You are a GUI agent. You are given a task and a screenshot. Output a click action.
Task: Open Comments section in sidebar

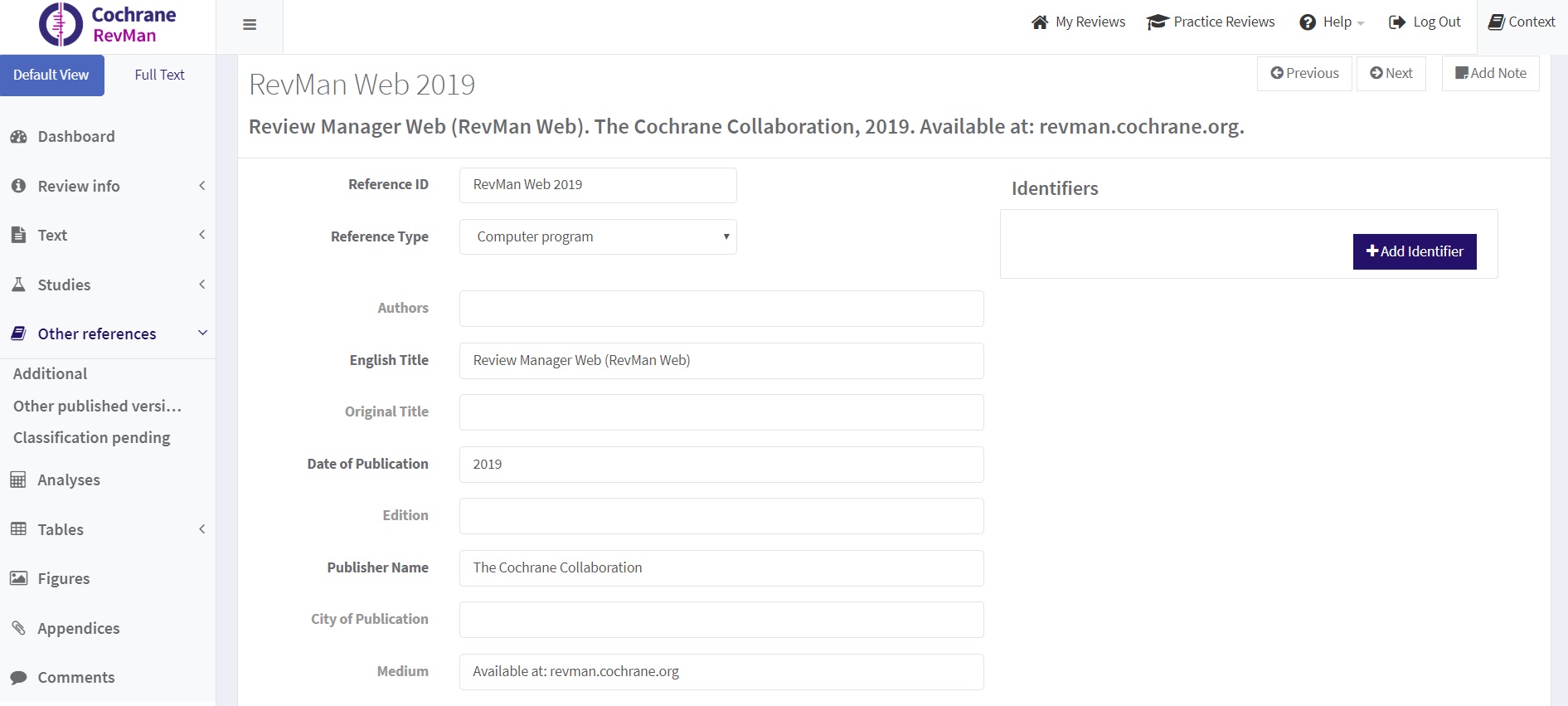75,678
